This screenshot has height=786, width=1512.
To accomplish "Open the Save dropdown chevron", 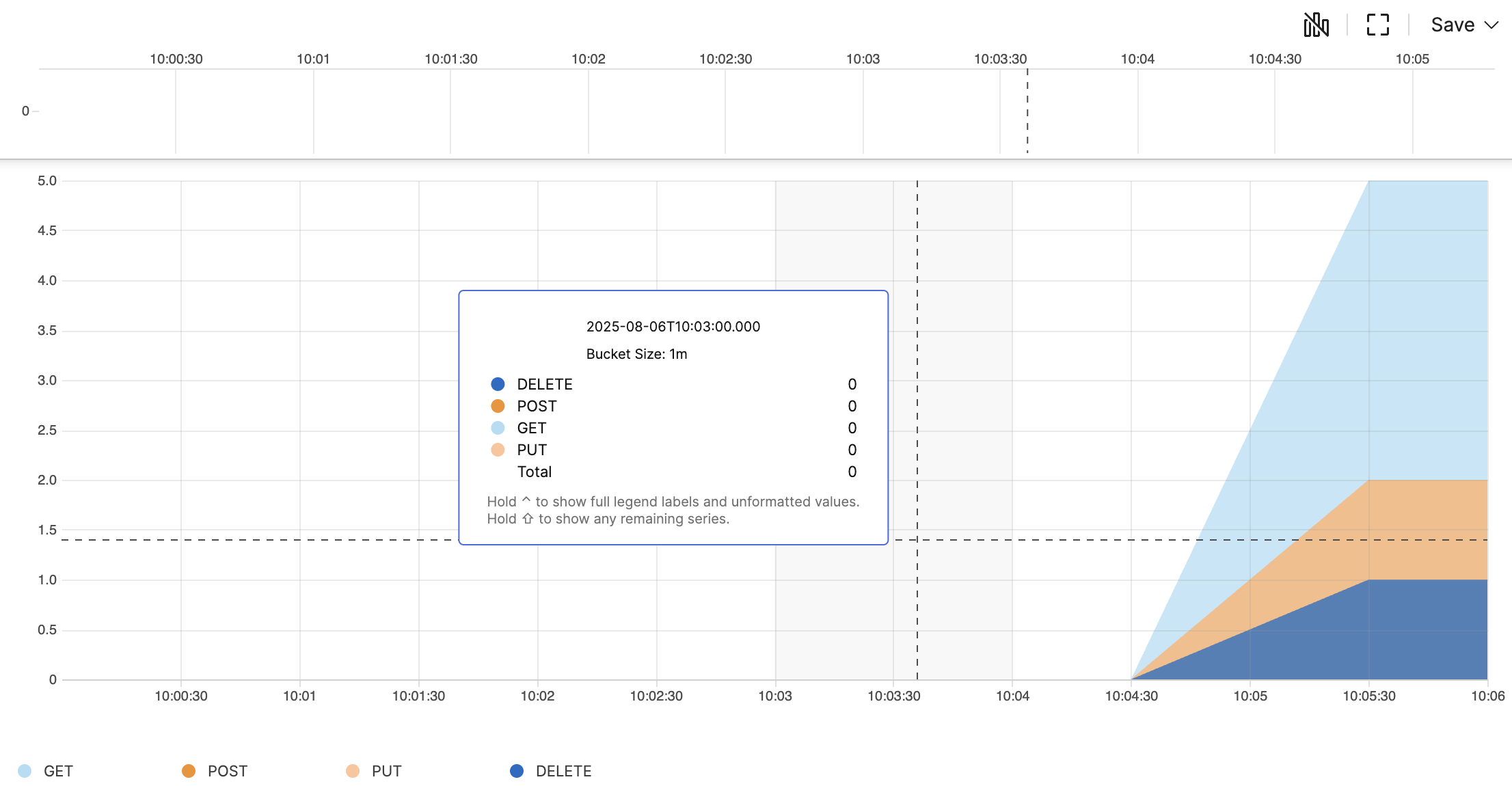I will coord(1492,25).
